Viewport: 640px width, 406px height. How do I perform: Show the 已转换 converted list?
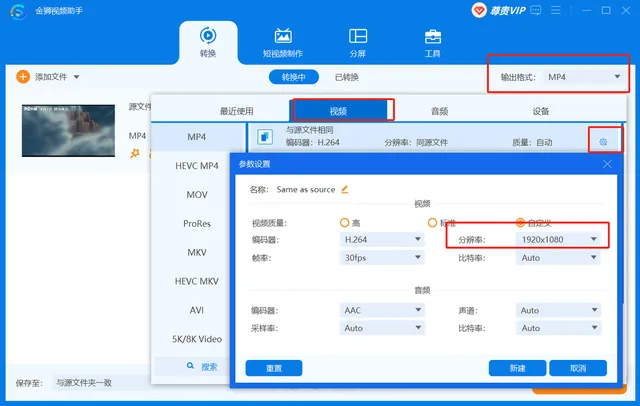(x=347, y=77)
